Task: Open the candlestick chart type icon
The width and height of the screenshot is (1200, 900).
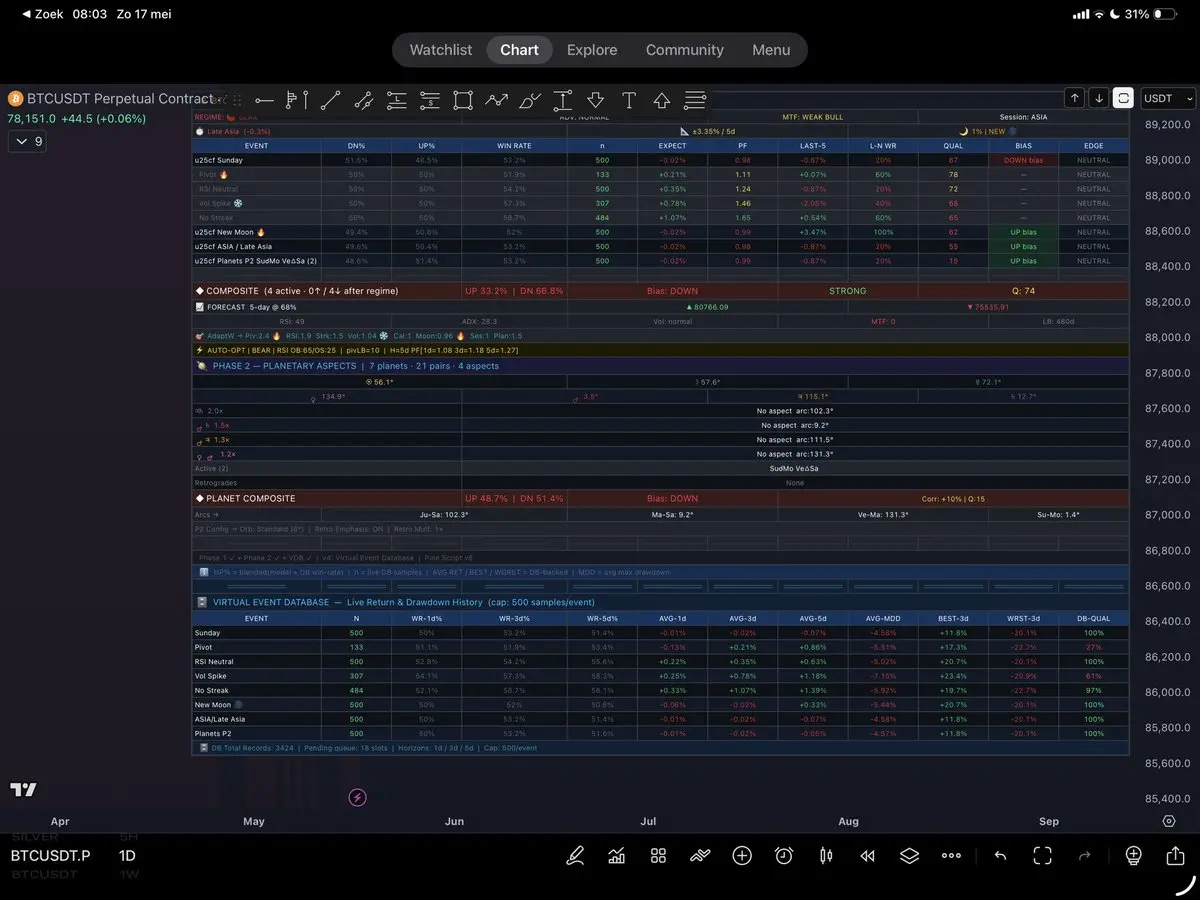Action: [x=826, y=856]
